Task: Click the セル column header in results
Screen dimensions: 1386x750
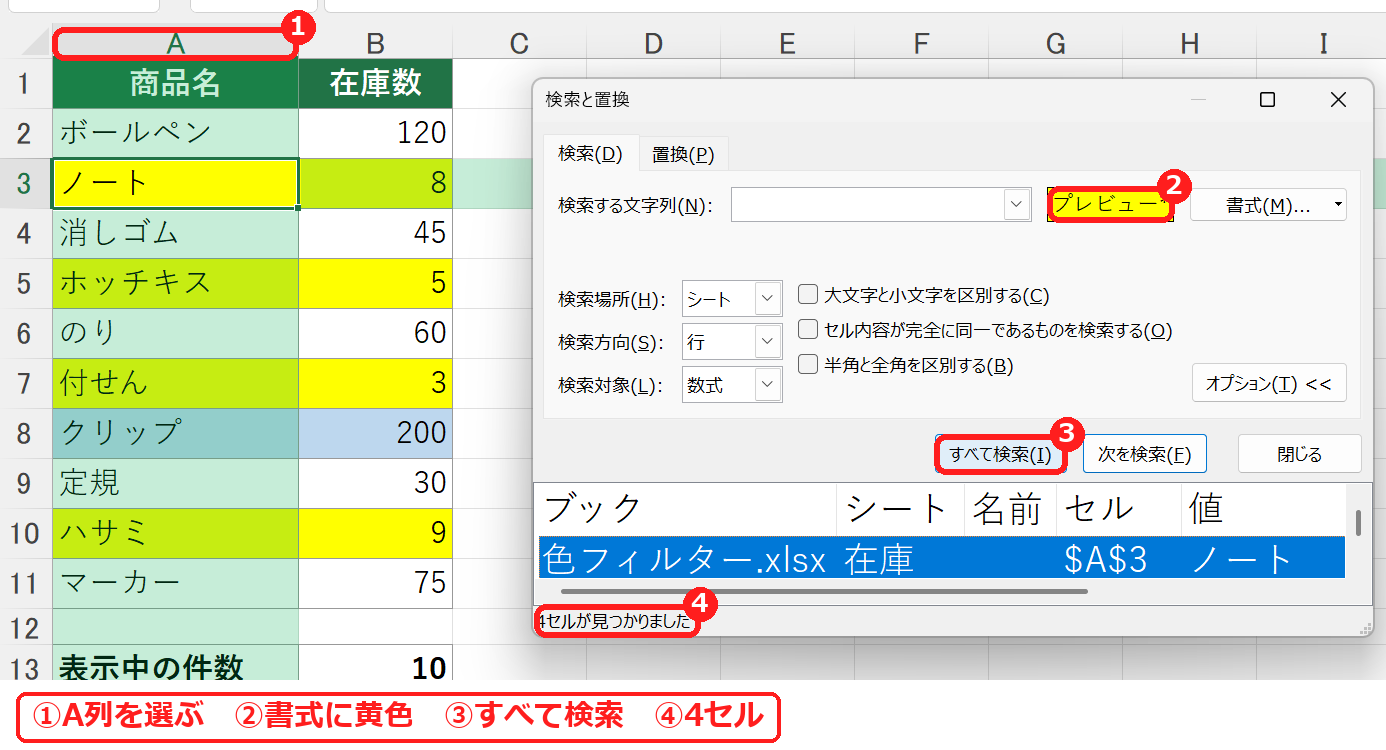Action: coord(1118,509)
